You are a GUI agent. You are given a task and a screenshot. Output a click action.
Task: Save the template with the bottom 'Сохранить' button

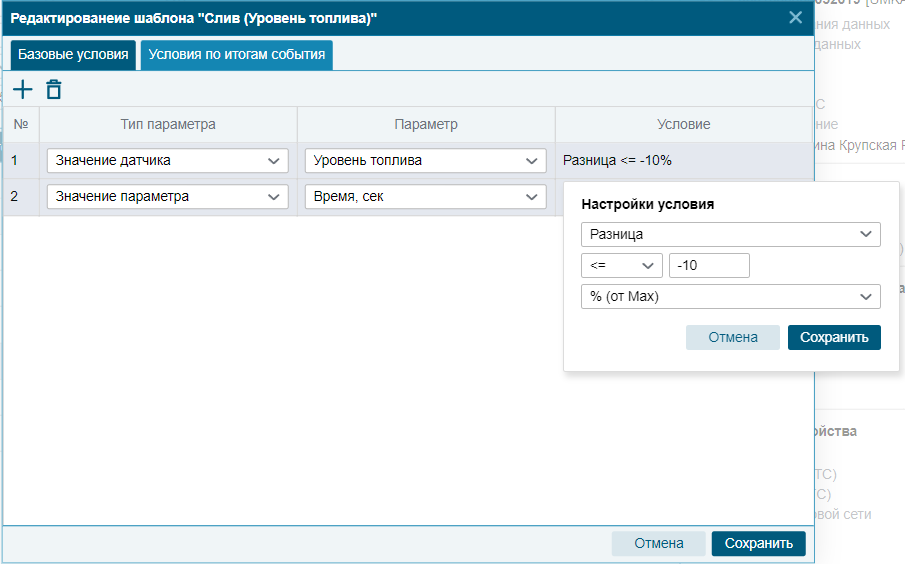click(x=758, y=543)
